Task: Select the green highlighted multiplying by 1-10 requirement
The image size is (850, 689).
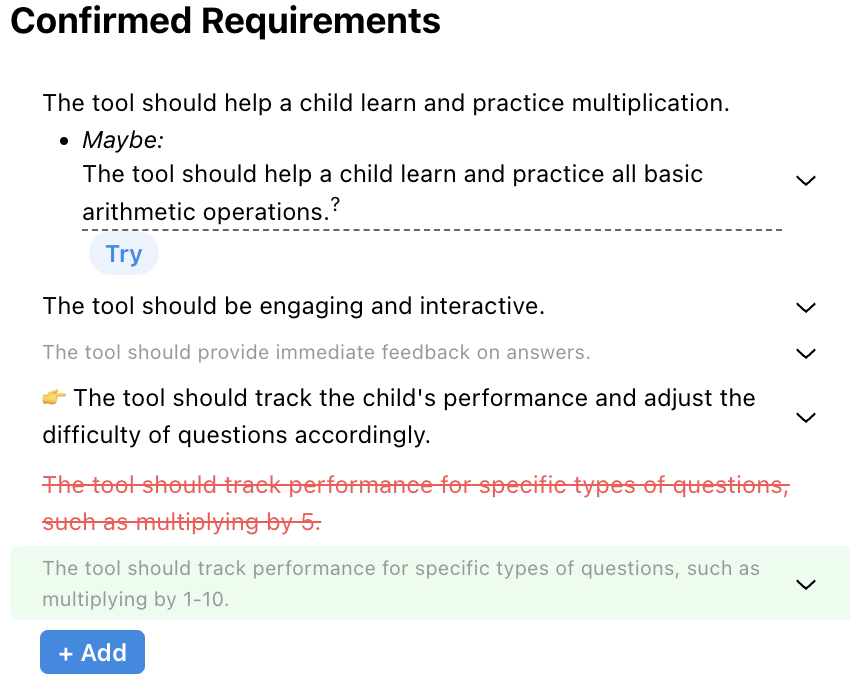Action: tap(401, 584)
